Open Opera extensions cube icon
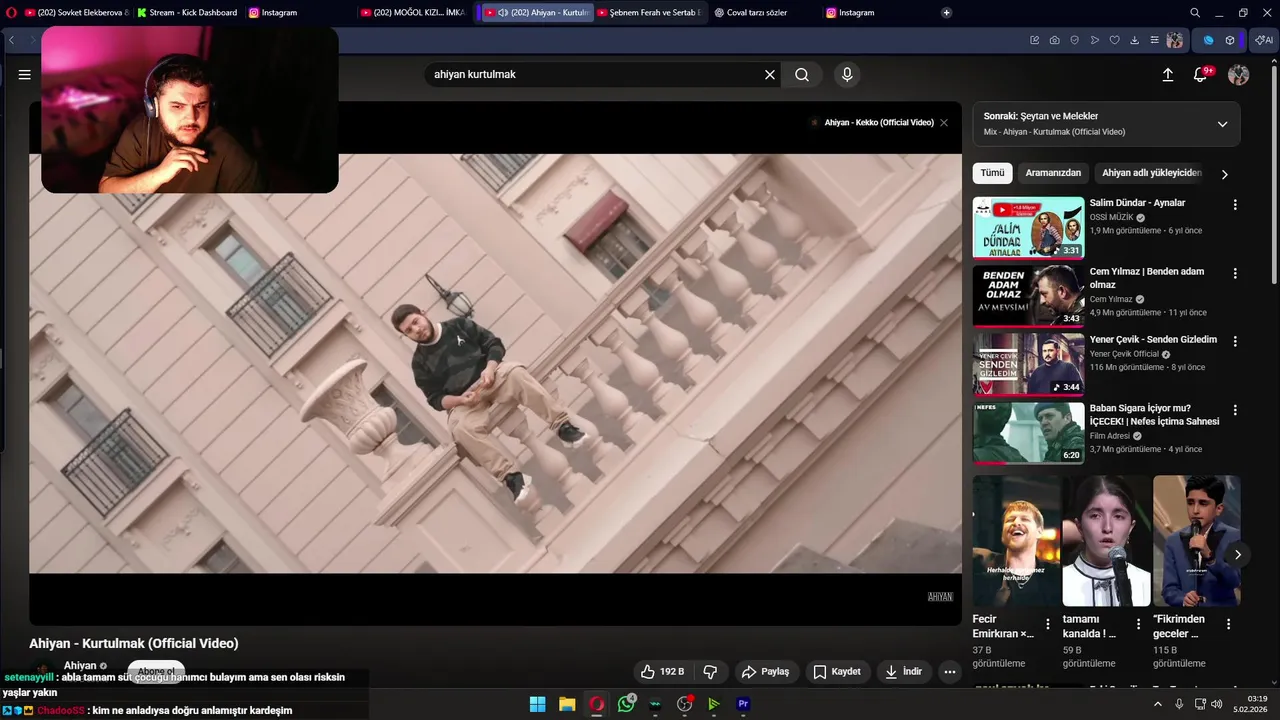This screenshot has height=720, width=1280. click(x=1230, y=40)
